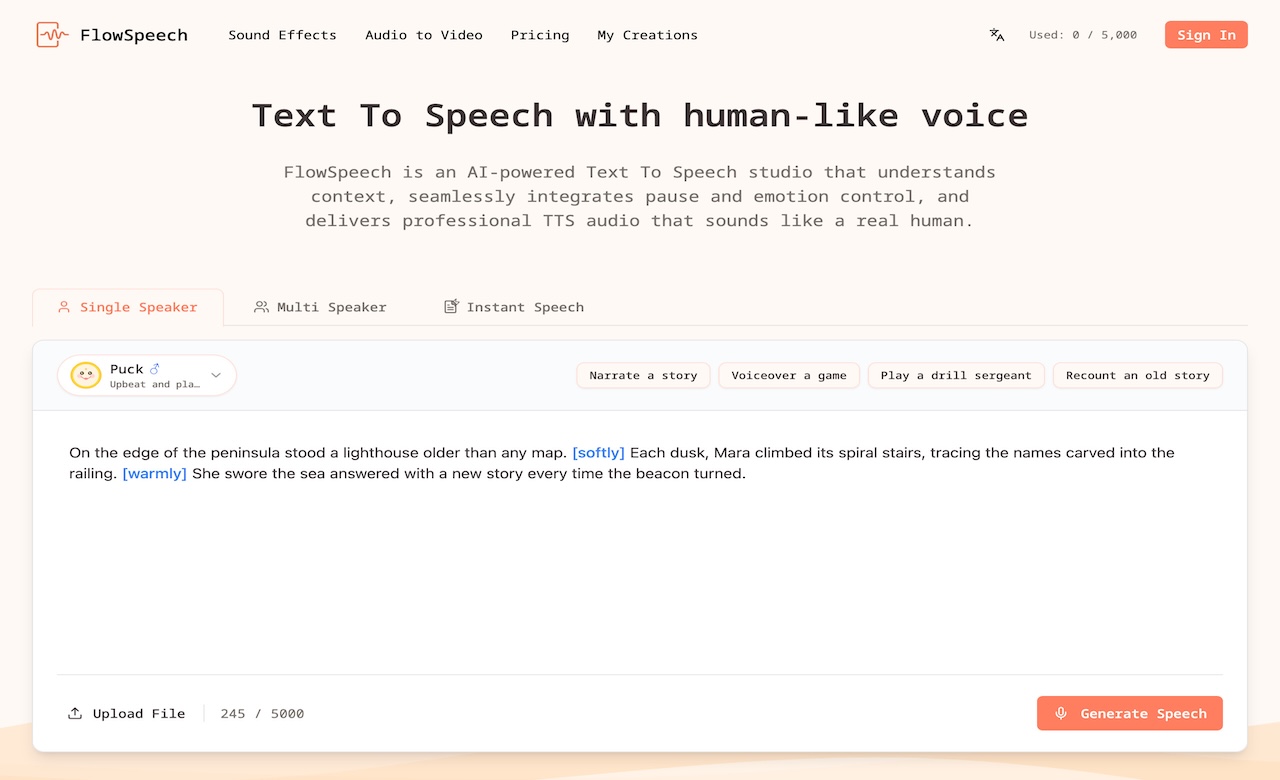Choose the Recount an old story preset
The width and height of the screenshot is (1280, 780).
pos(1138,376)
